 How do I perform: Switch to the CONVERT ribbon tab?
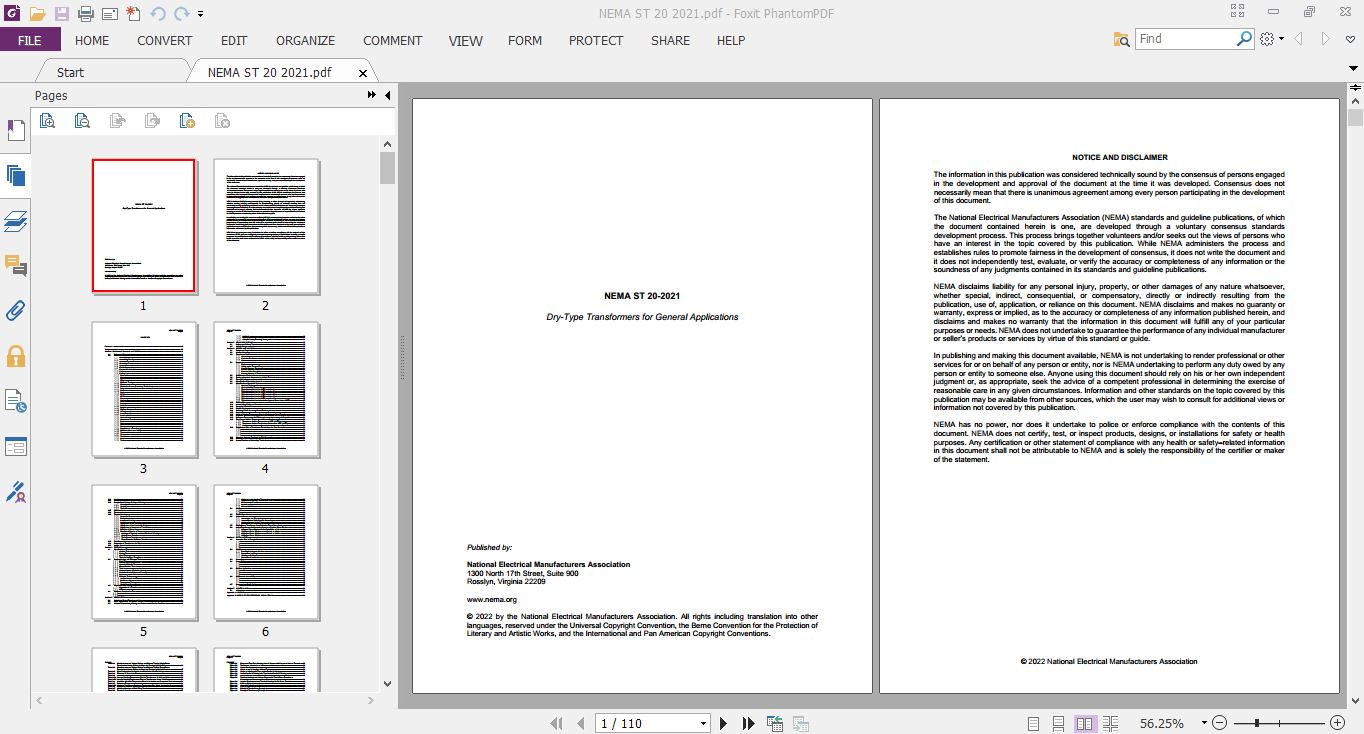[165, 40]
